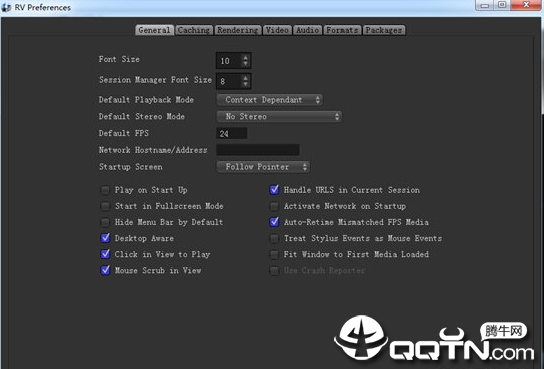Click the Session Manager Font Size field

(229, 81)
